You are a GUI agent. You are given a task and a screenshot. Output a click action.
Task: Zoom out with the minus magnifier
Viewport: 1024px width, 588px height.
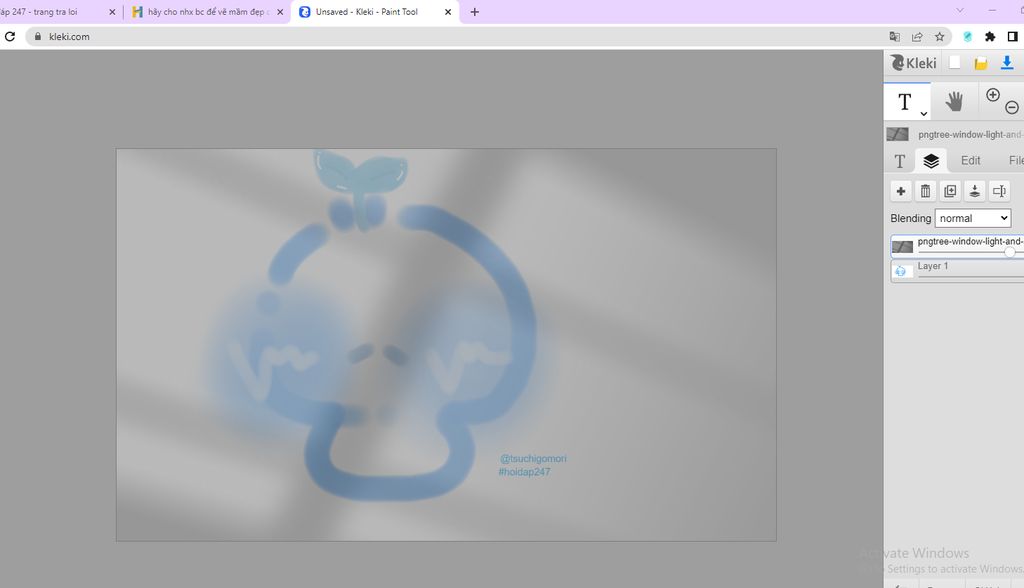[x=1012, y=107]
